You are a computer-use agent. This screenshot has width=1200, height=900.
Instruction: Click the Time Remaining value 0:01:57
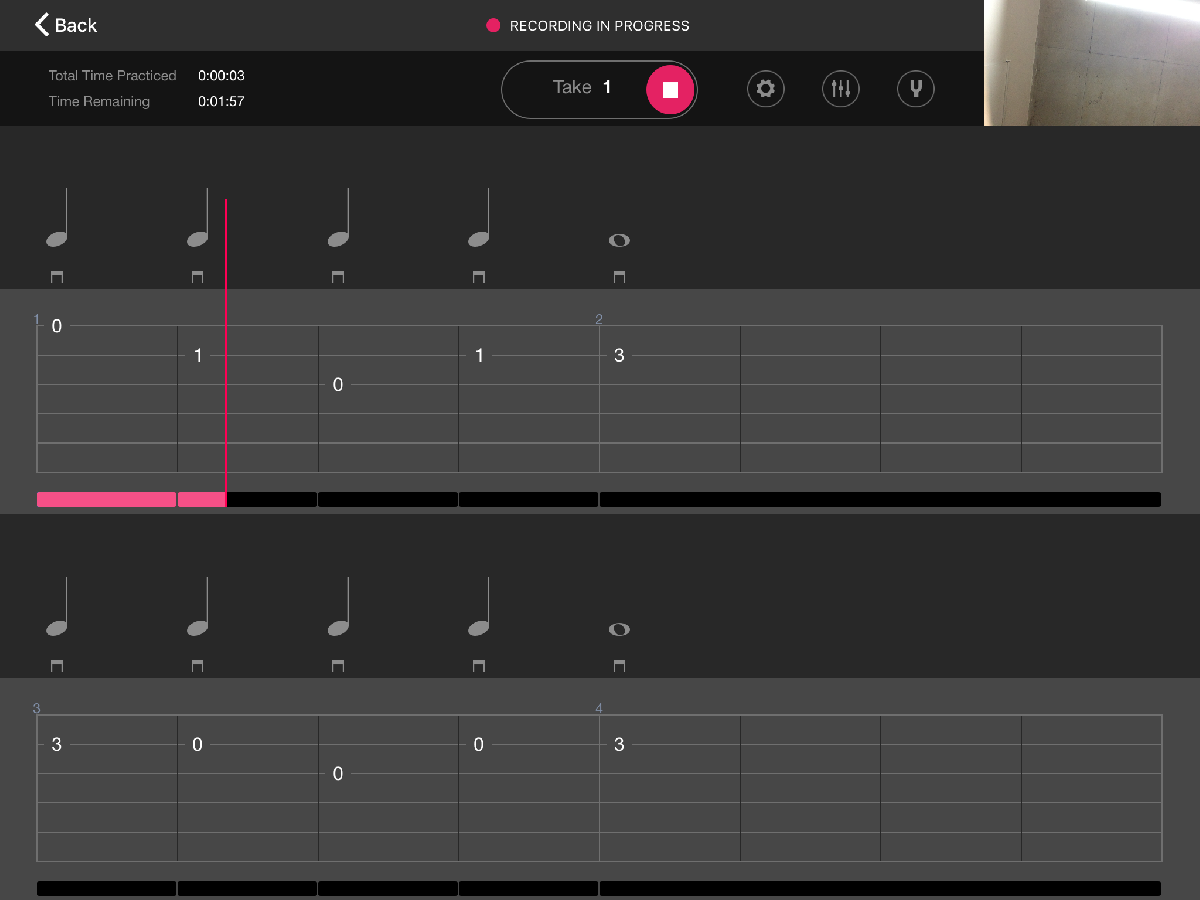(221, 101)
